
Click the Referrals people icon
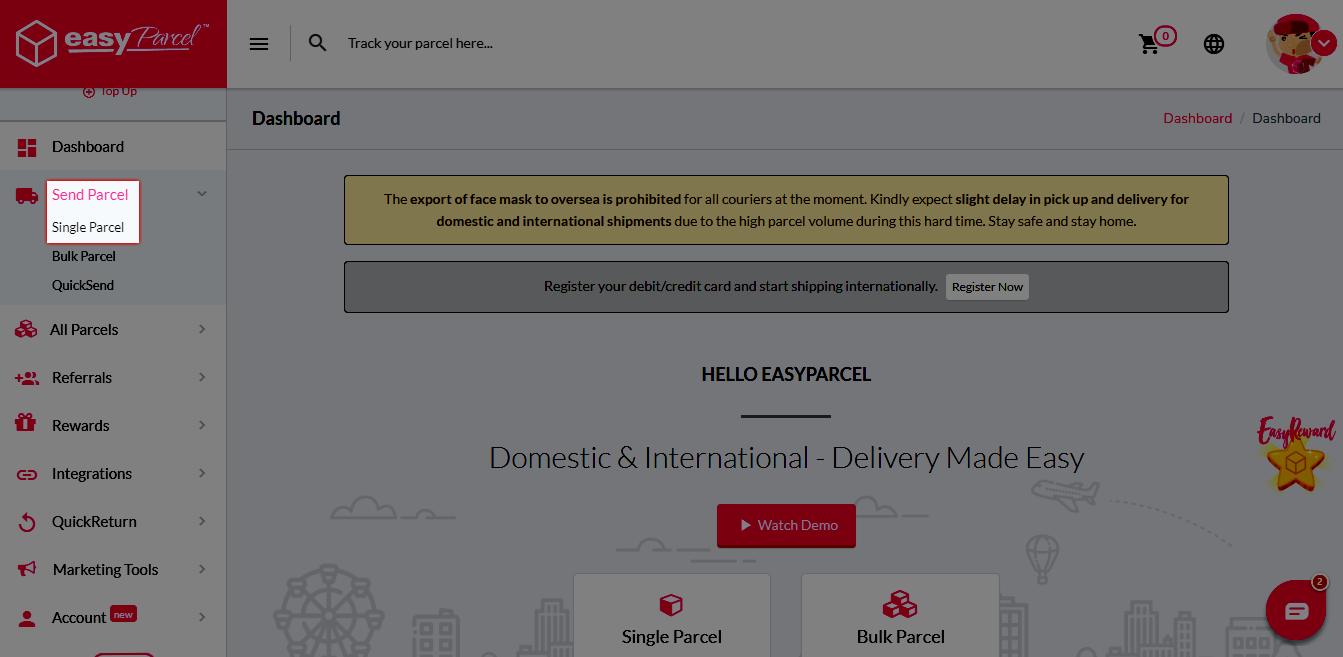click(27, 378)
